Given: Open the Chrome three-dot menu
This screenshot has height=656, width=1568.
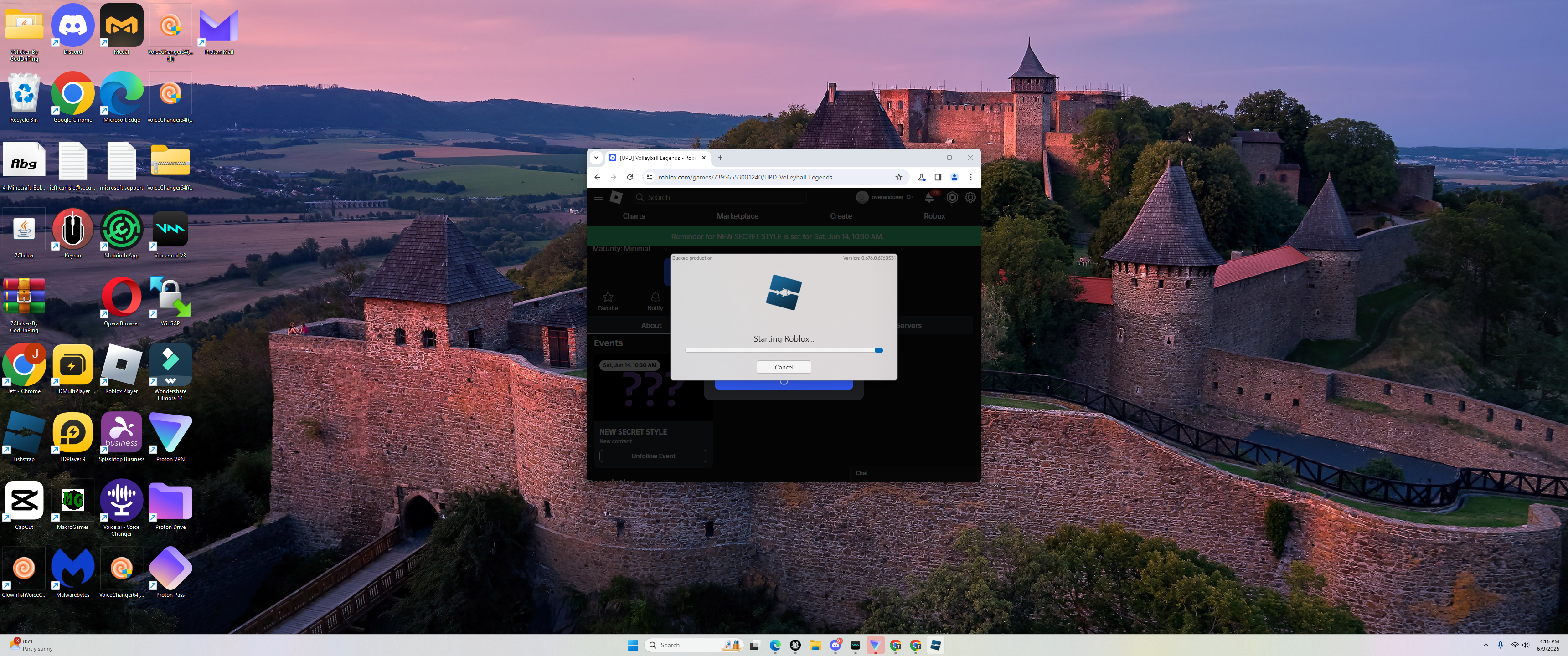Looking at the screenshot, I should click(x=970, y=177).
